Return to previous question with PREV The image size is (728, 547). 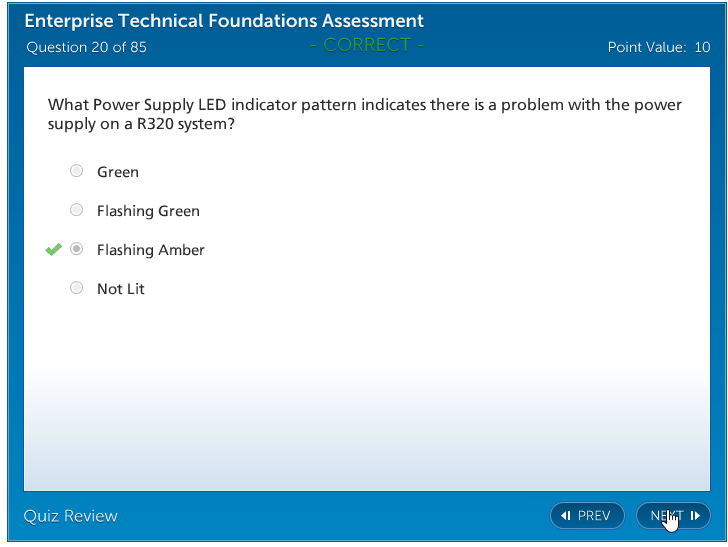tap(587, 516)
